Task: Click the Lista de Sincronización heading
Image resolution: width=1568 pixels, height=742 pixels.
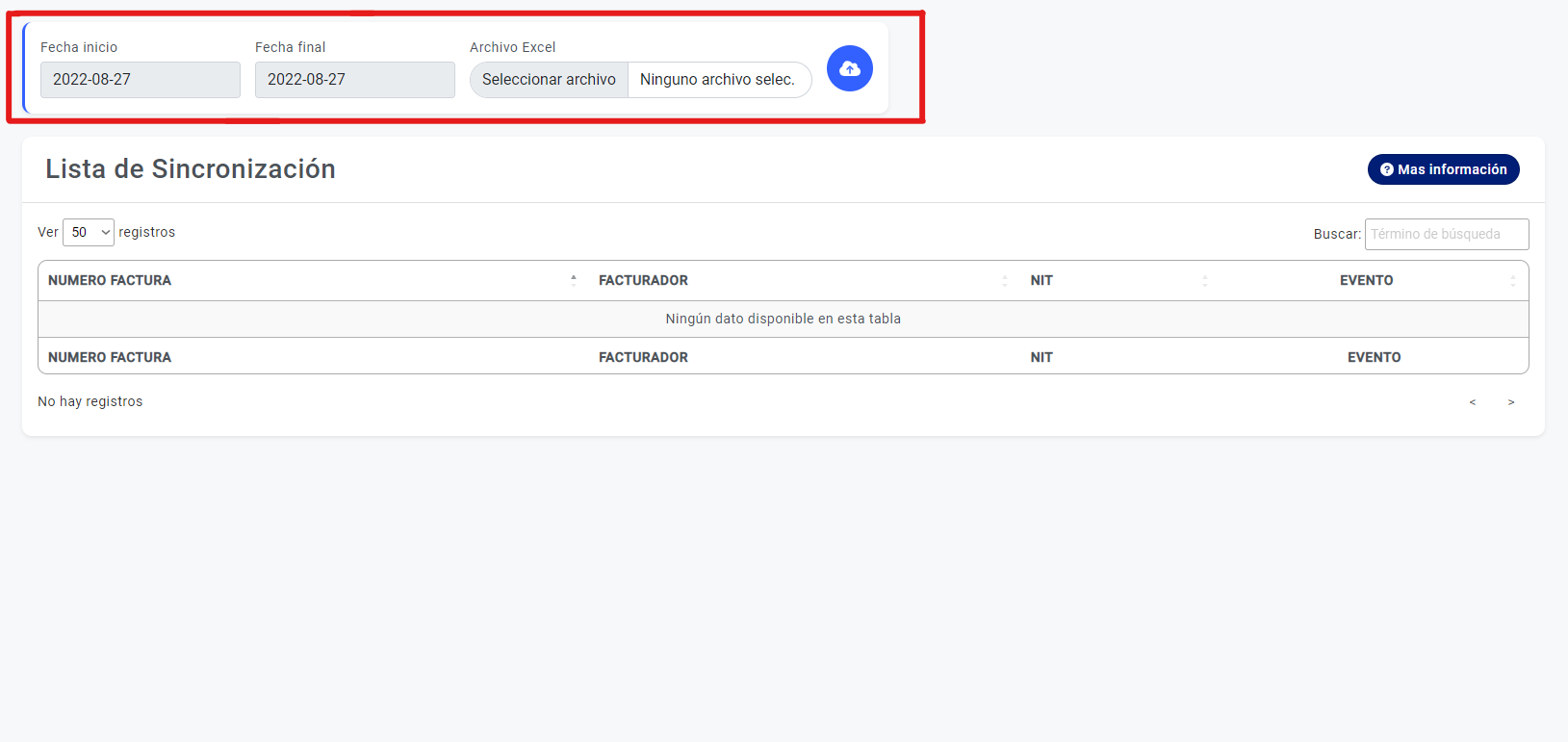Action: 191,169
